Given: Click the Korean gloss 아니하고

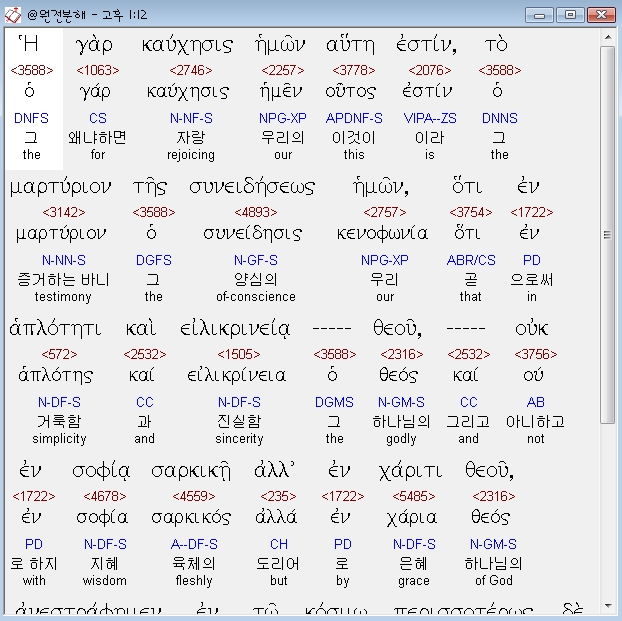Looking at the screenshot, I should [536, 422].
